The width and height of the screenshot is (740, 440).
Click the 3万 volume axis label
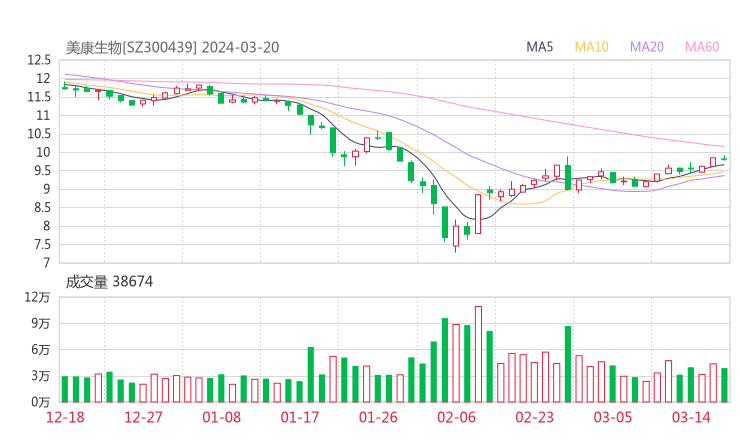(x=41, y=376)
